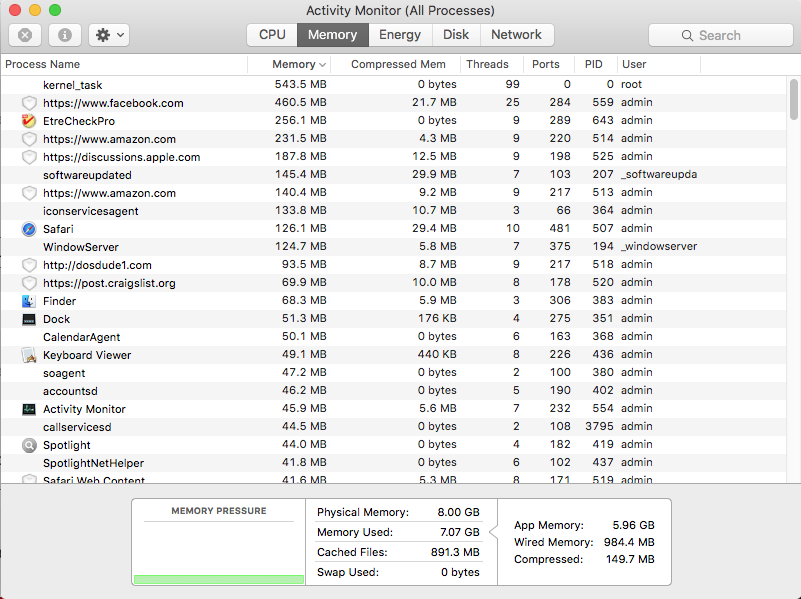Viewport: 801px width, 599px height.
Task: Click the Physical Memory 8.00 GB value
Action: (x=458, y=512)
